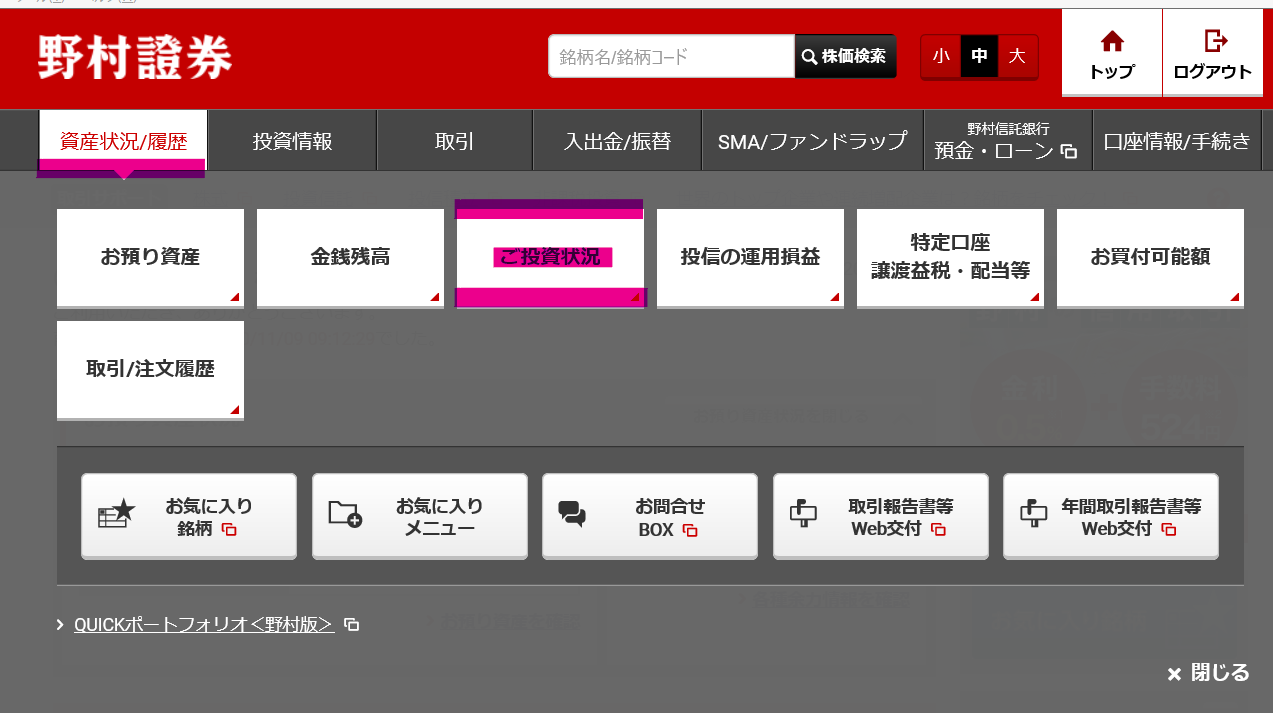Open お気に入りメニュー button
Image resolution: width=1273 pixels, height=713 pixels.
click(420, 517)
